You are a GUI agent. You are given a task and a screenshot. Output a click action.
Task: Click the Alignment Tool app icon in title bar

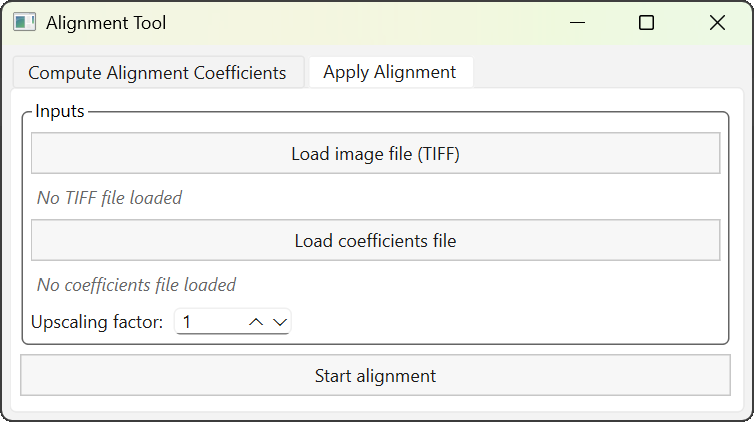click(25, 23)
